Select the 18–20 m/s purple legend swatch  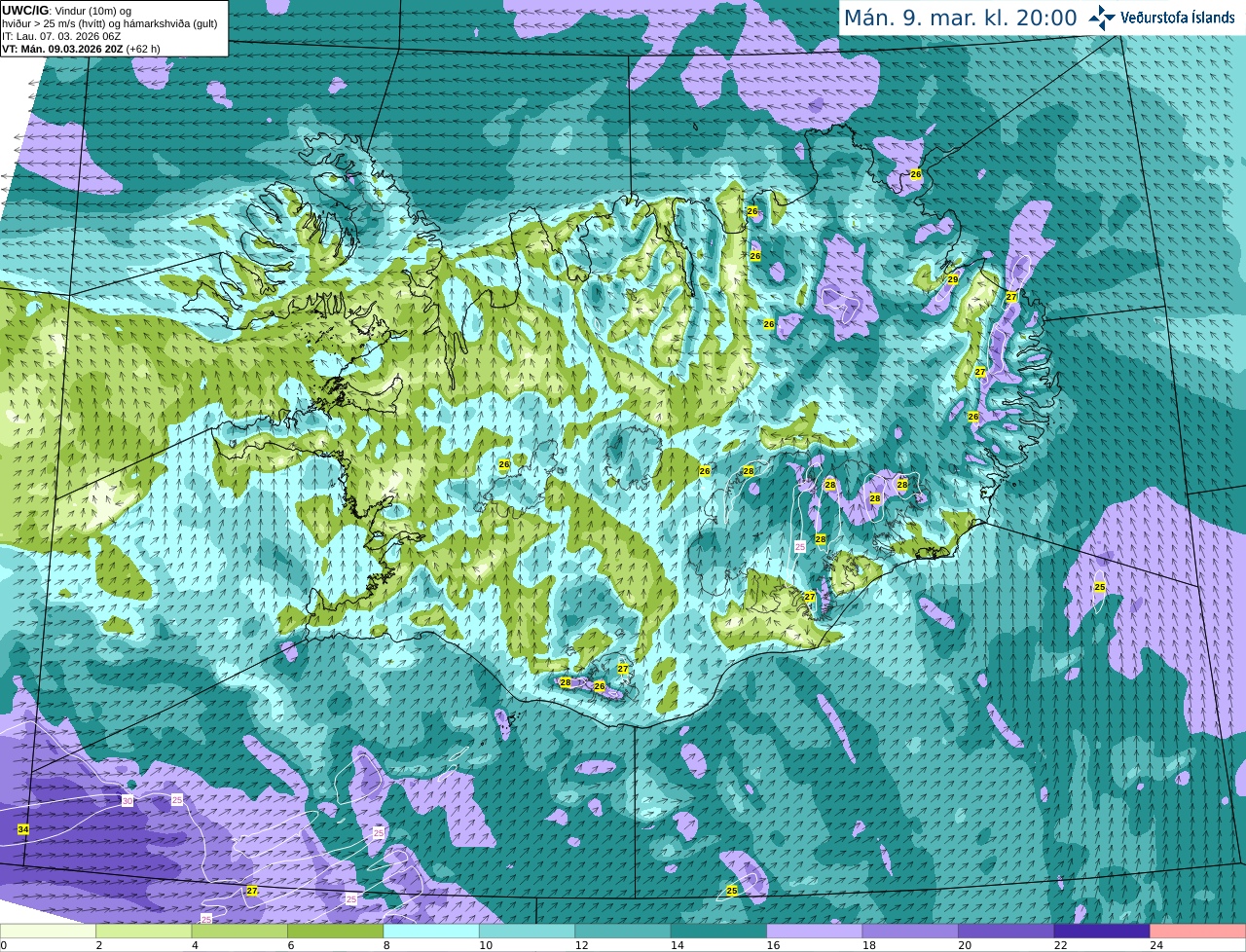click(911, 931)
